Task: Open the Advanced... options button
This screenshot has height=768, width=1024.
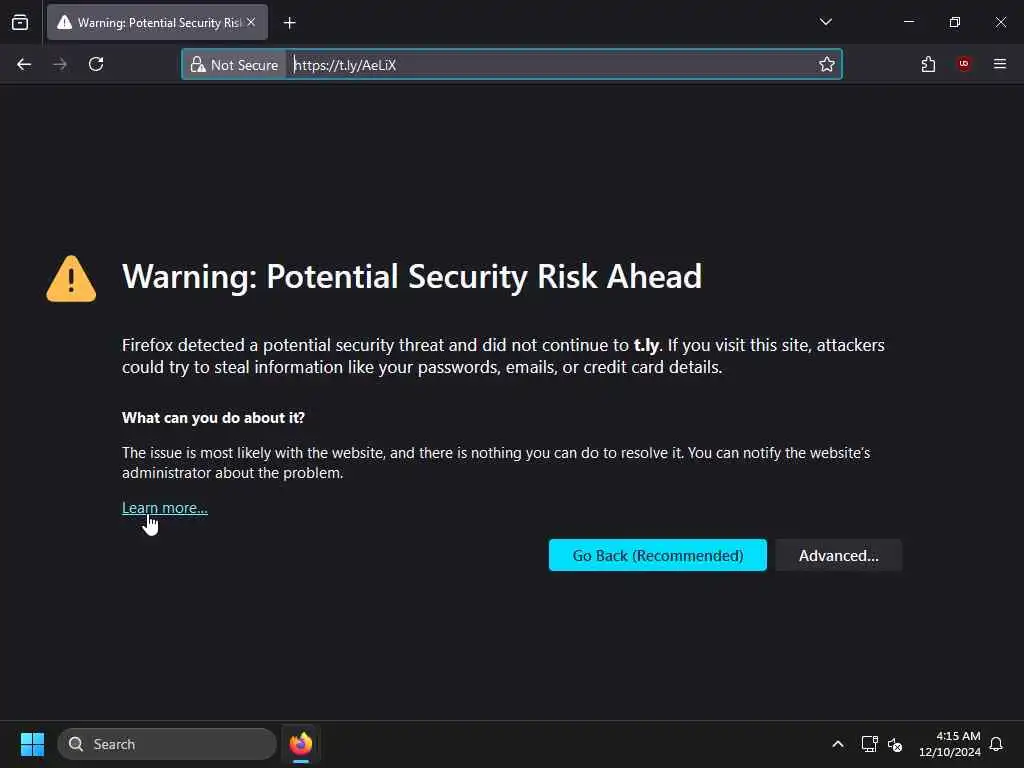Action: pos(839,555)
